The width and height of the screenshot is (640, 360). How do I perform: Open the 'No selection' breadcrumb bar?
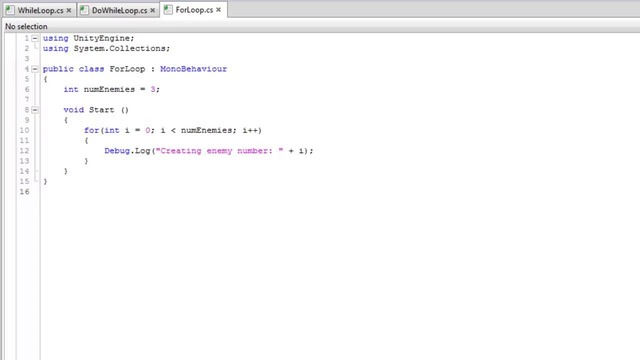26,27
